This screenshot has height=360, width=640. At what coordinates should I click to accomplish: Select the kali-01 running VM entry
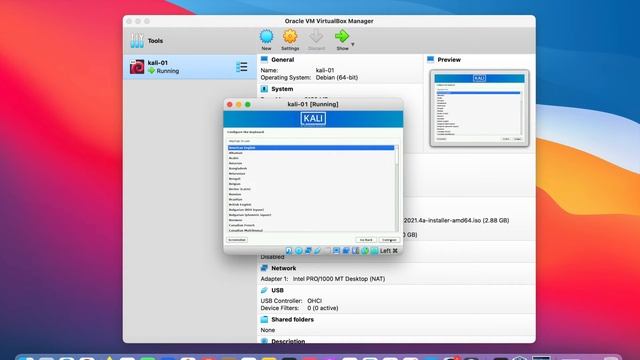190,67
